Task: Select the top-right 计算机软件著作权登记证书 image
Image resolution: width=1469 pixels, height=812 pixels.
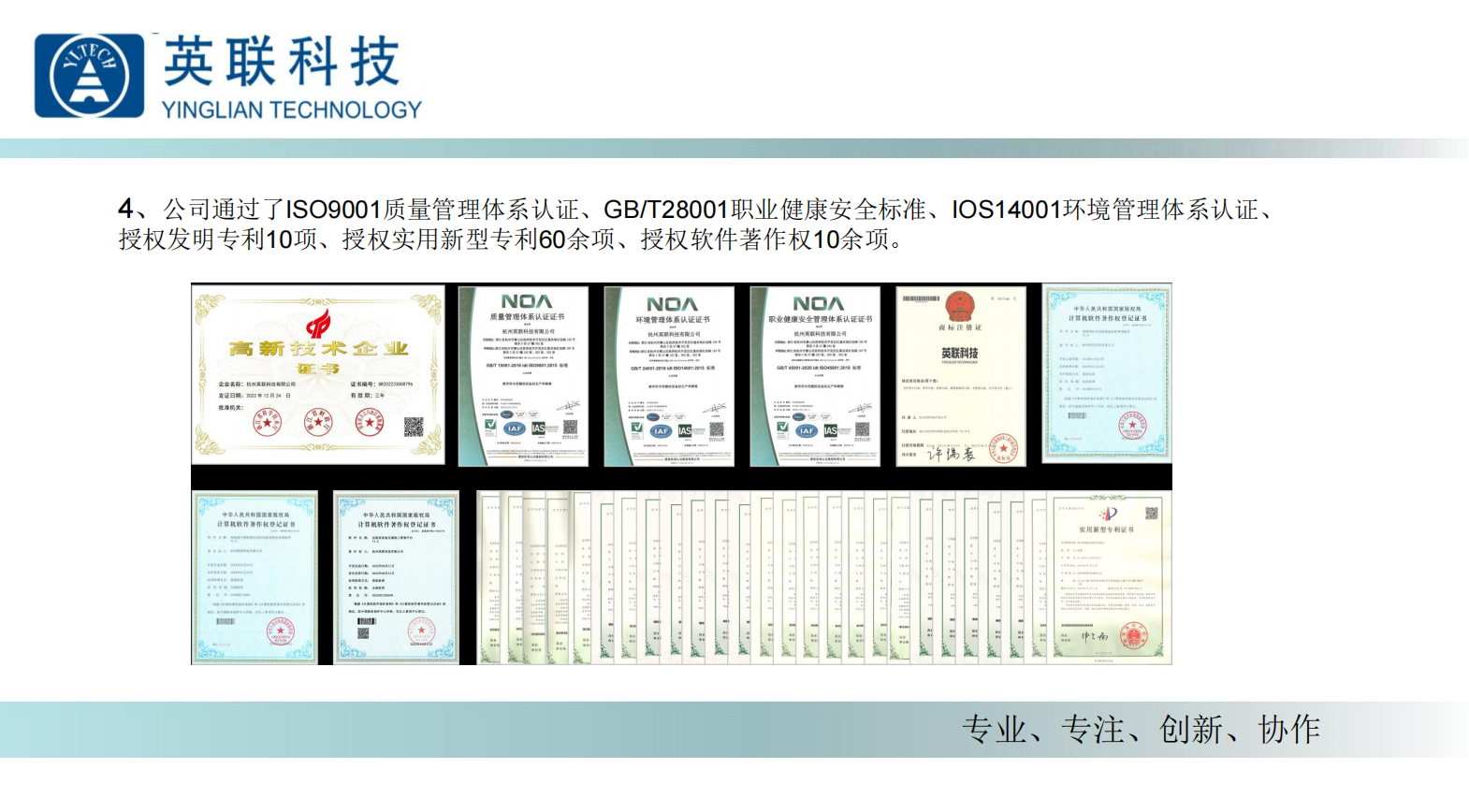Action: coord(1107,372)
